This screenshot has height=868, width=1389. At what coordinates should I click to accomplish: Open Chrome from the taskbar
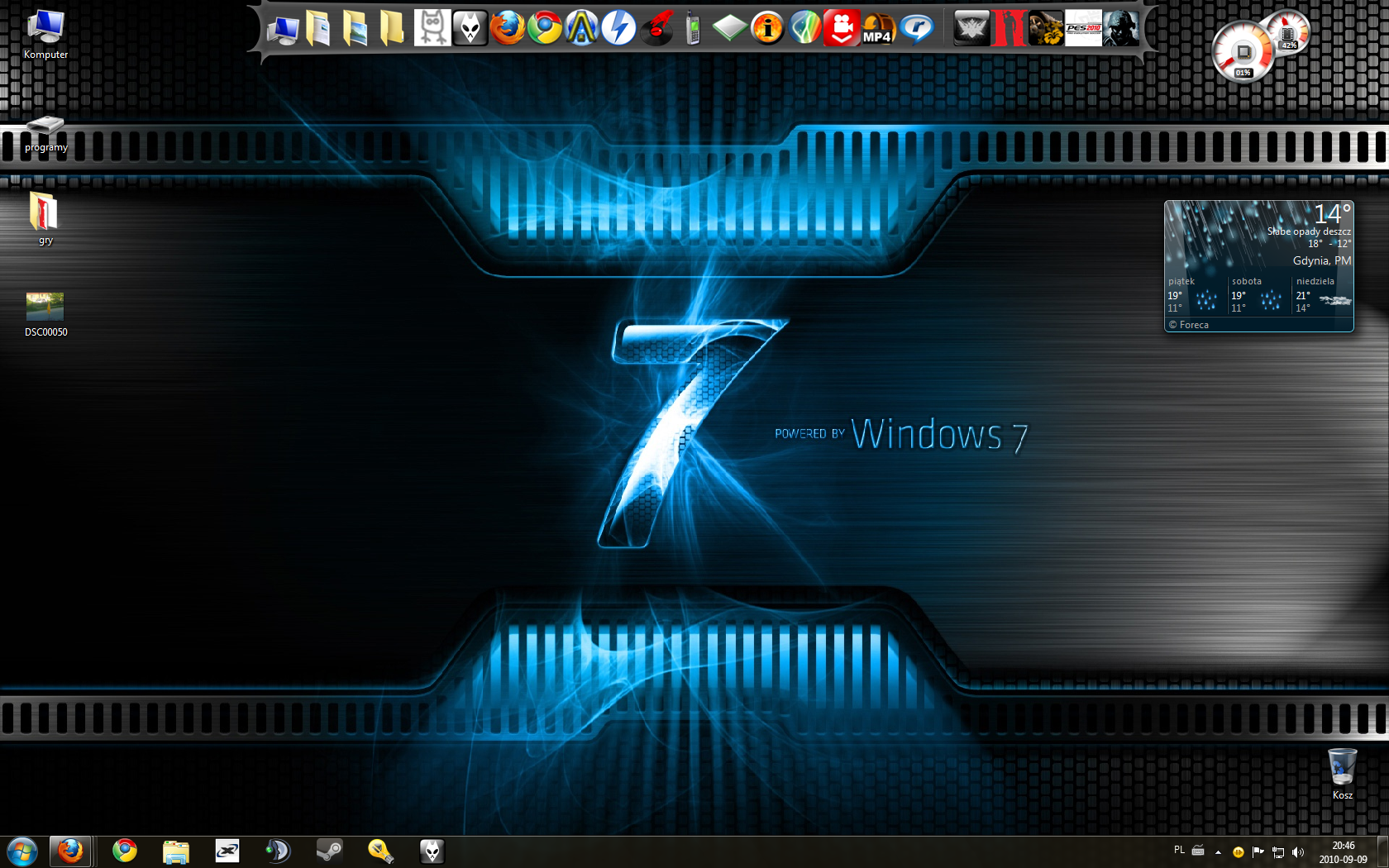(125, 851)
